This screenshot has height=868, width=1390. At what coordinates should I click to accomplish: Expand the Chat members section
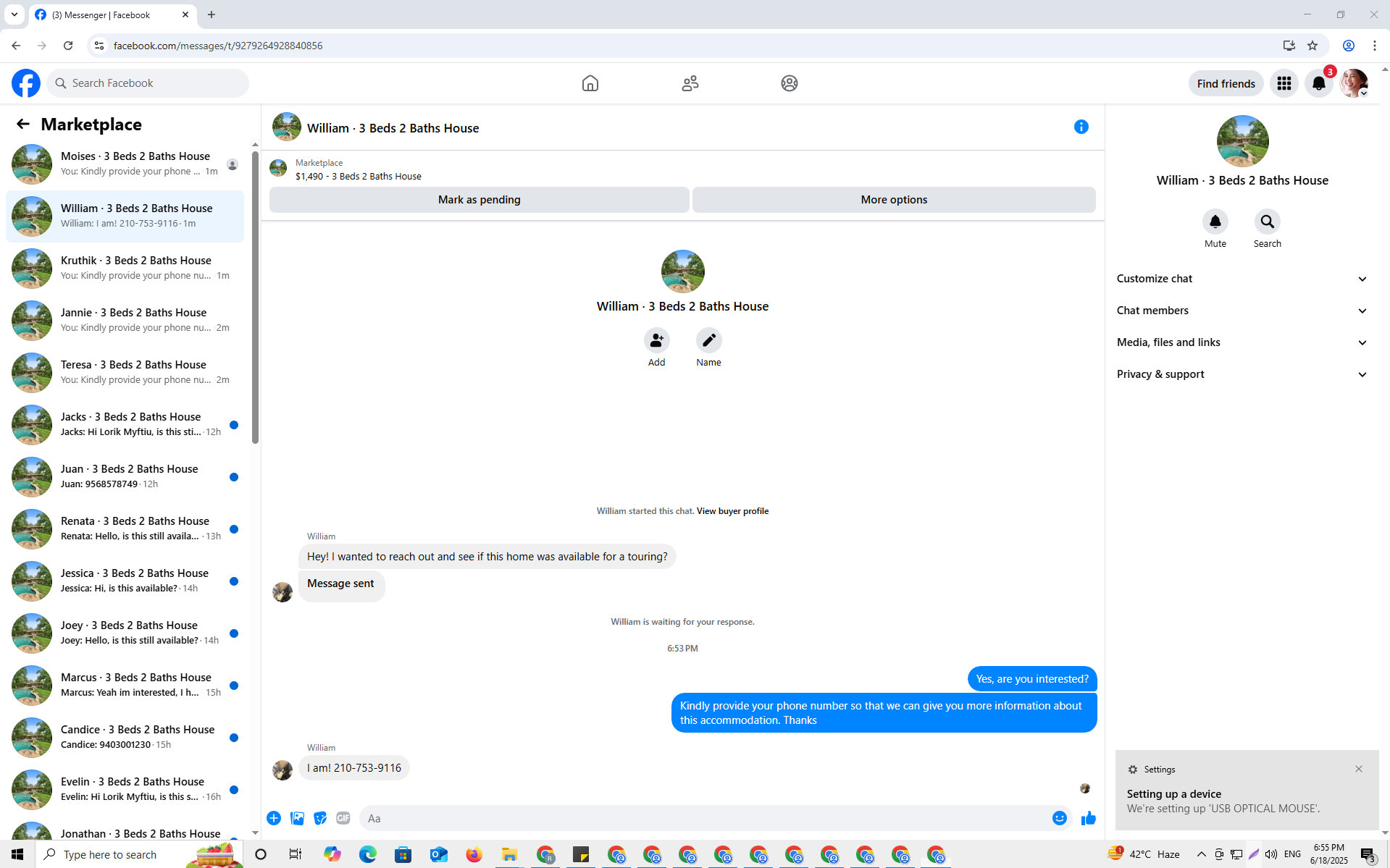click(x=1242, y=311)
